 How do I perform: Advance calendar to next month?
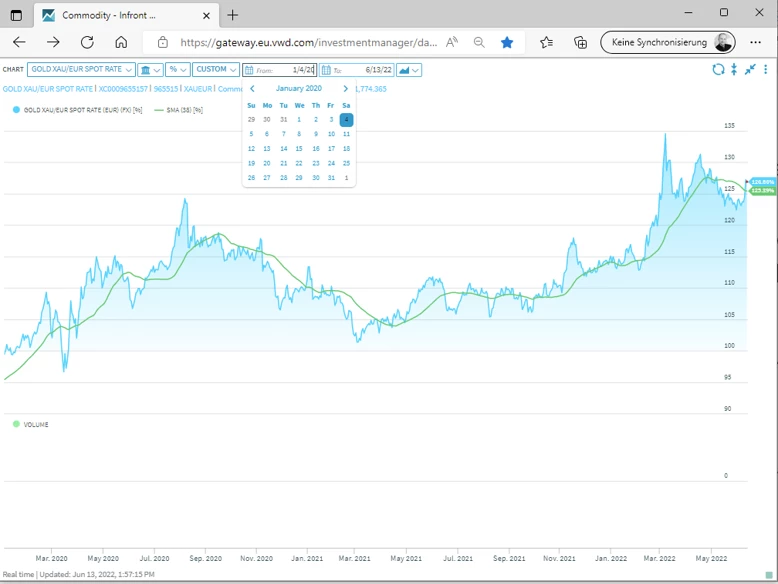[x=346, y=89]
